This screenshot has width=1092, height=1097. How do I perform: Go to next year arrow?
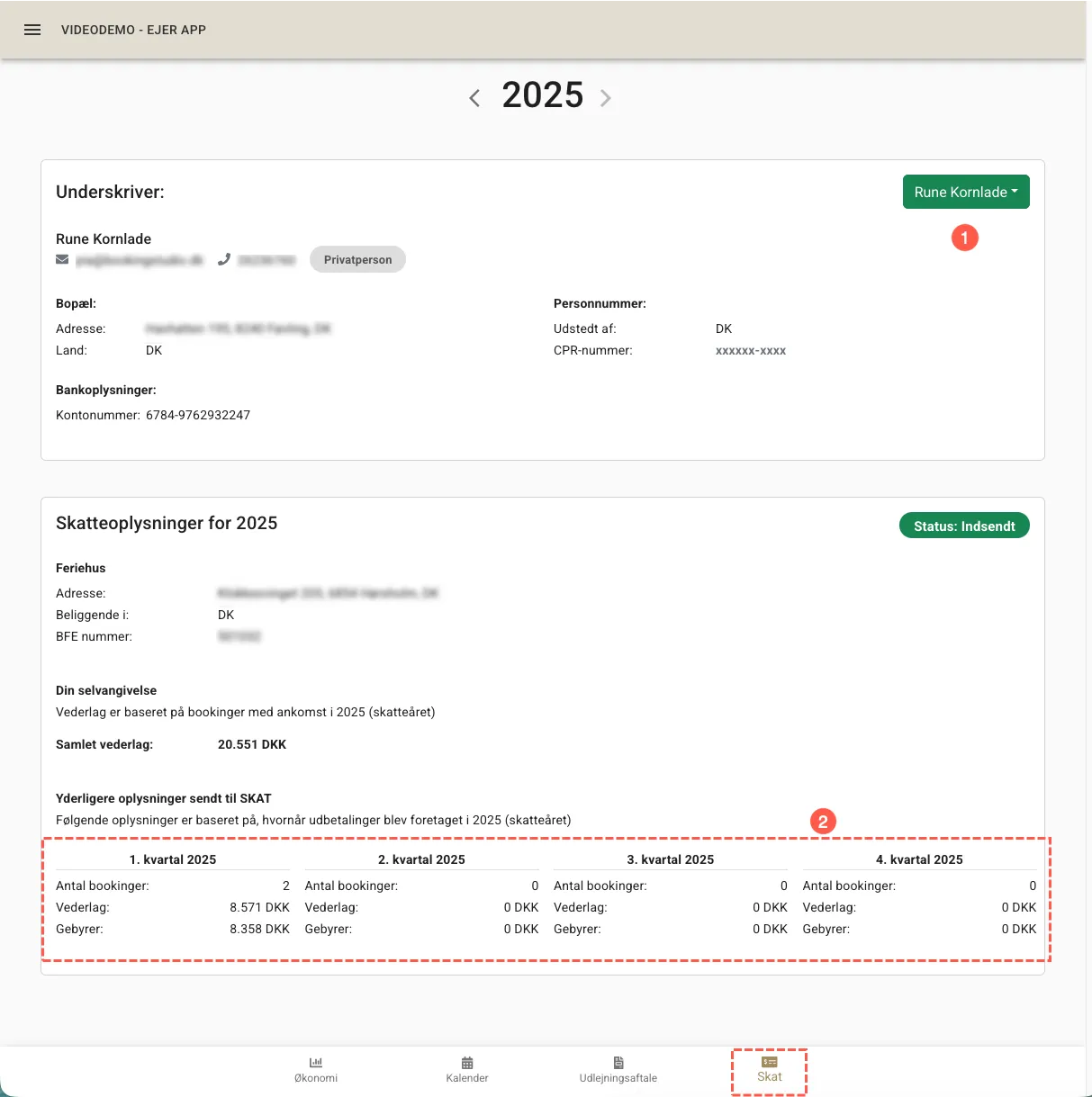pos(606,98)
